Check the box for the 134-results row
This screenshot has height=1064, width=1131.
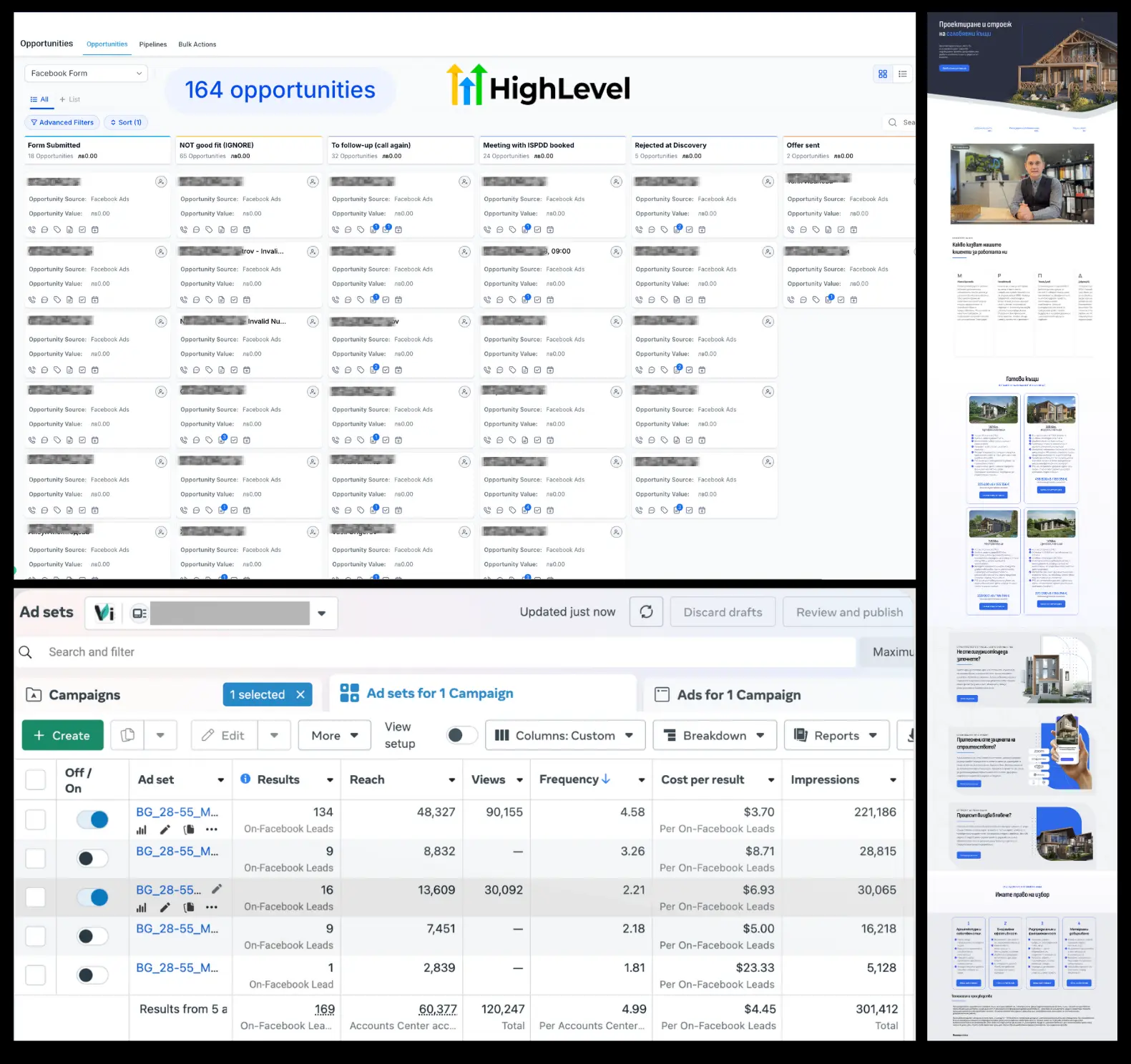pyautogui.click(x=36, y=819)
